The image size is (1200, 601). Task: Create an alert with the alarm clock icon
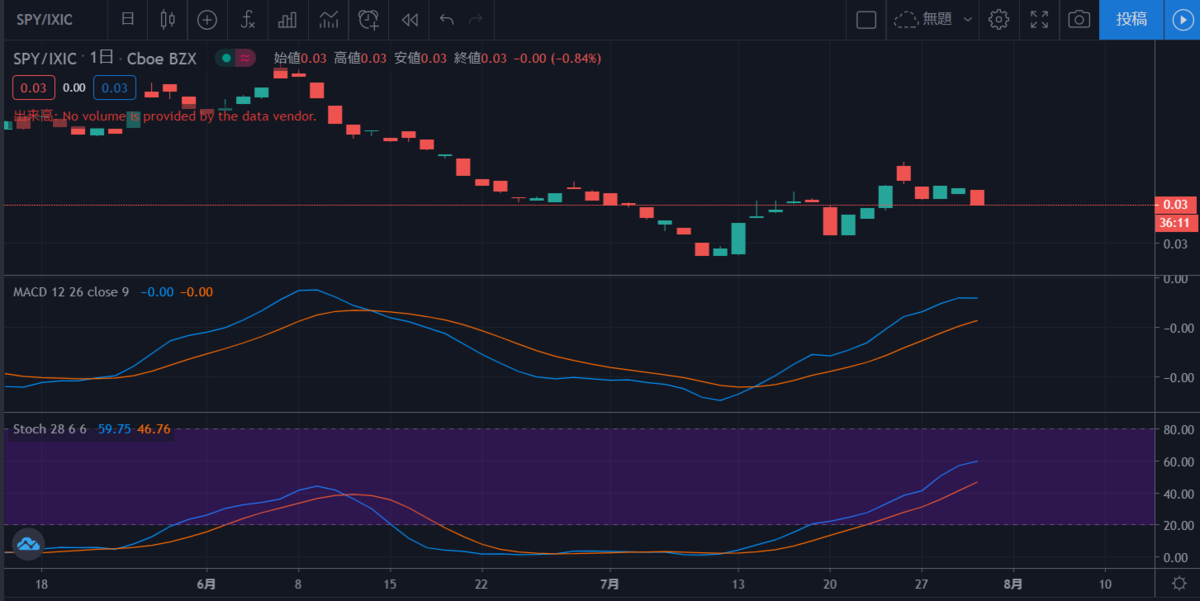pyautogui.click(x=369, y=19)
